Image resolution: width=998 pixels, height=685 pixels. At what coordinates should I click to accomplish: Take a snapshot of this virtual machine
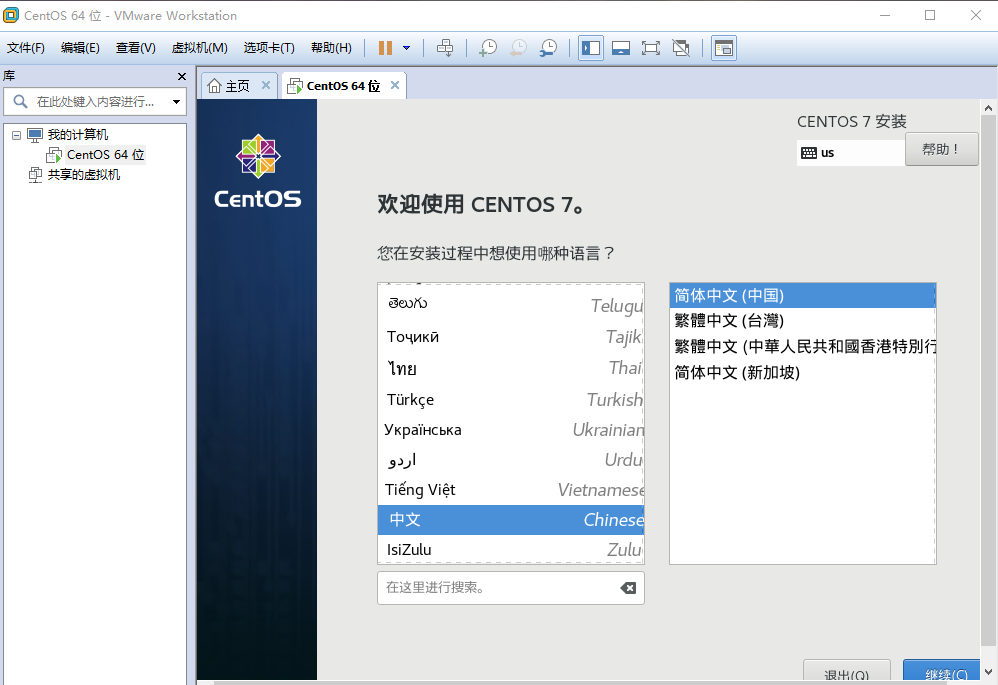[x=488, y=48]
